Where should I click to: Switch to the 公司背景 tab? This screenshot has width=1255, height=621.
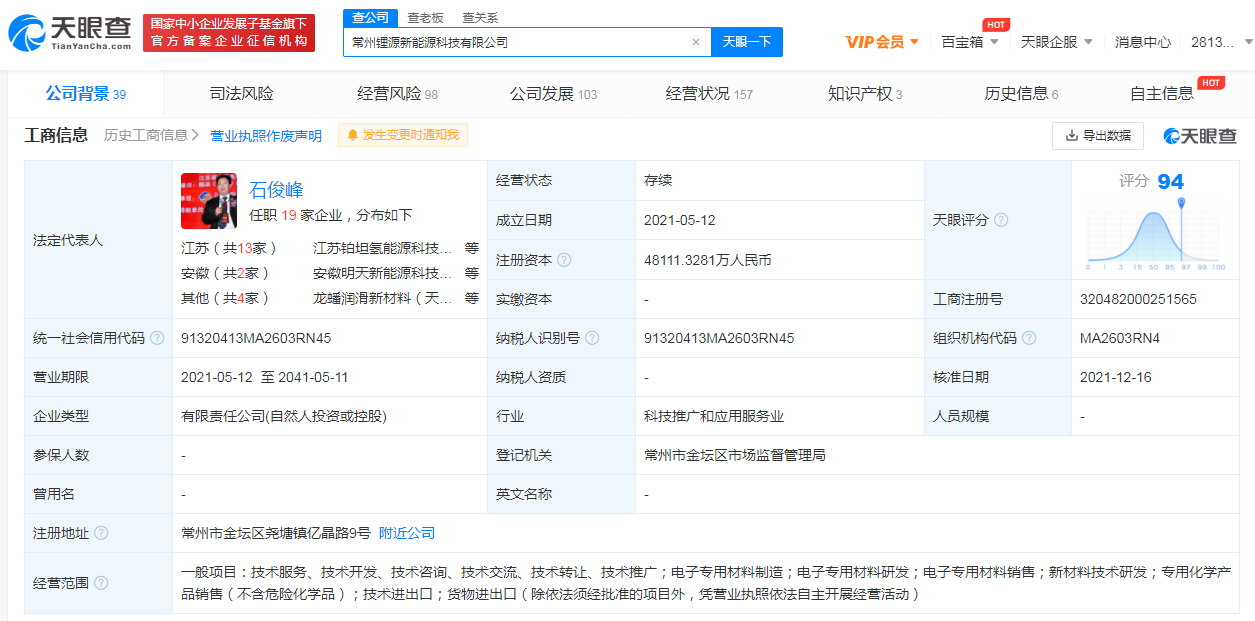click(85, 94)
